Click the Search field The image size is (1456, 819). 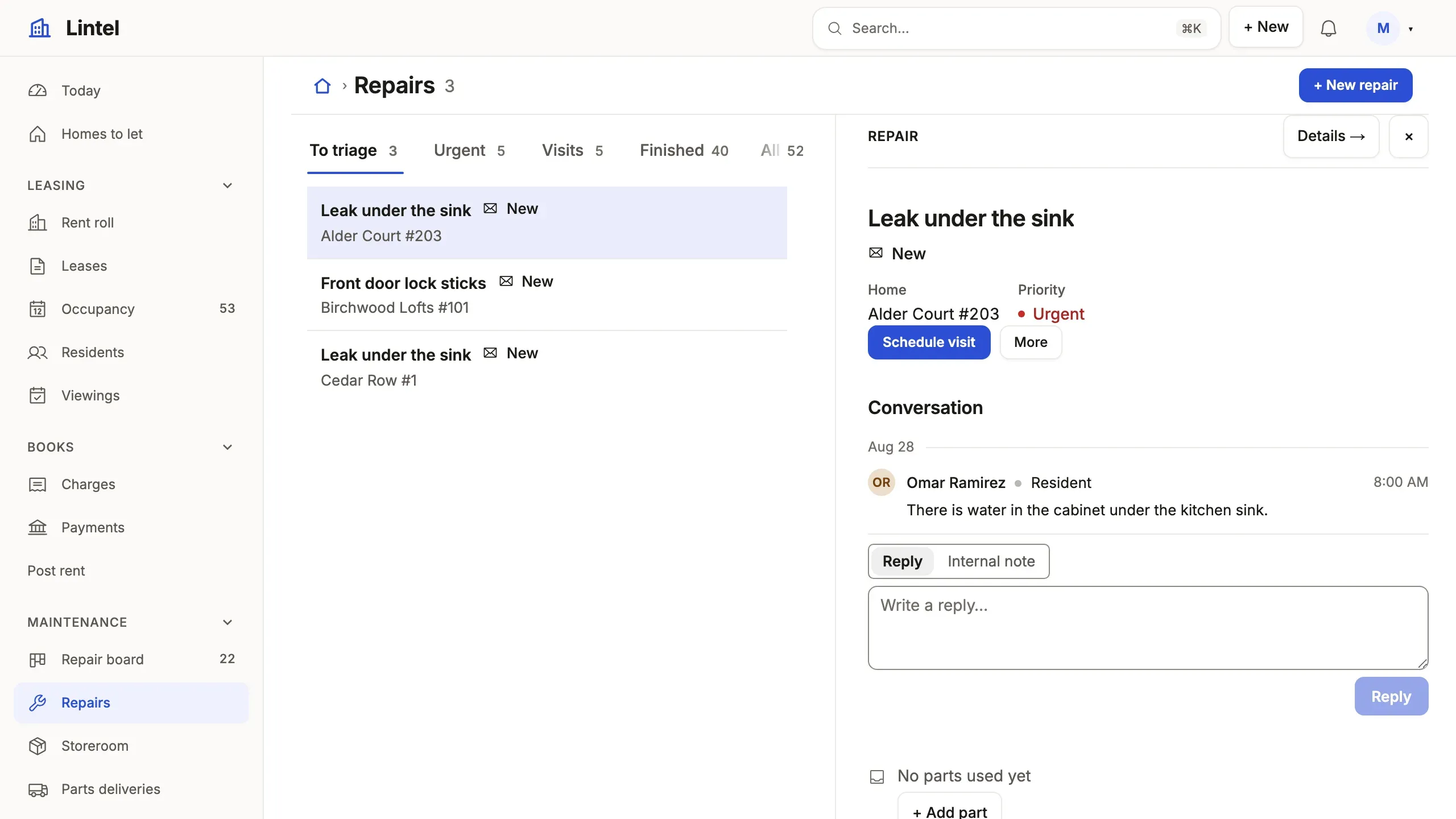1016,28
